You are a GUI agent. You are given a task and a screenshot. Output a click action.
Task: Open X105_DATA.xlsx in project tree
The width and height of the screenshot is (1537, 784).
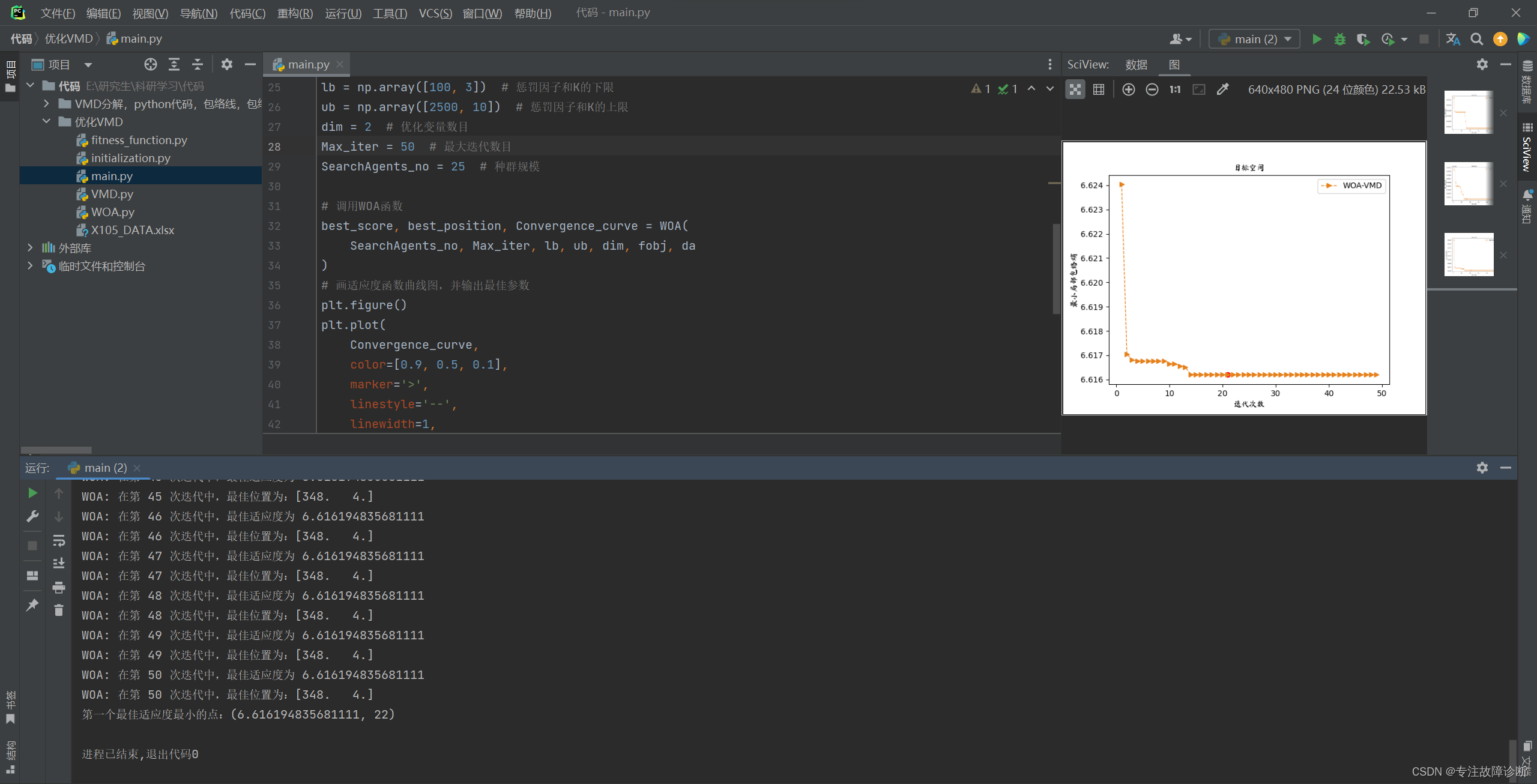(132, 230)
